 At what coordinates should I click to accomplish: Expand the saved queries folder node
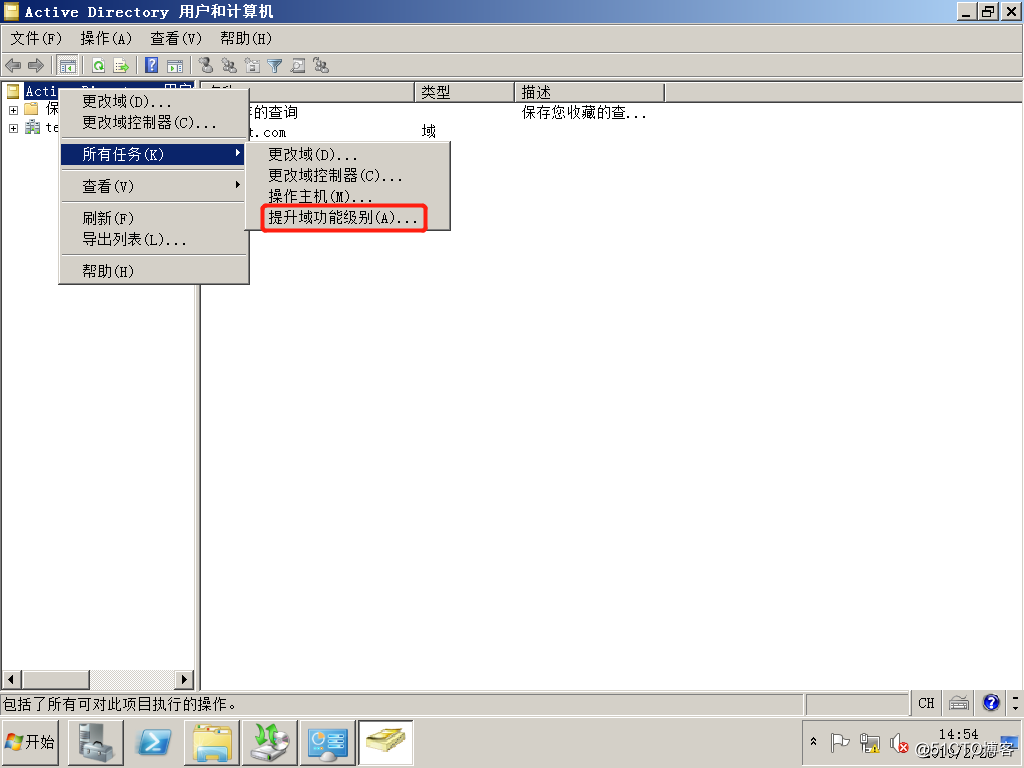[13, 110]
